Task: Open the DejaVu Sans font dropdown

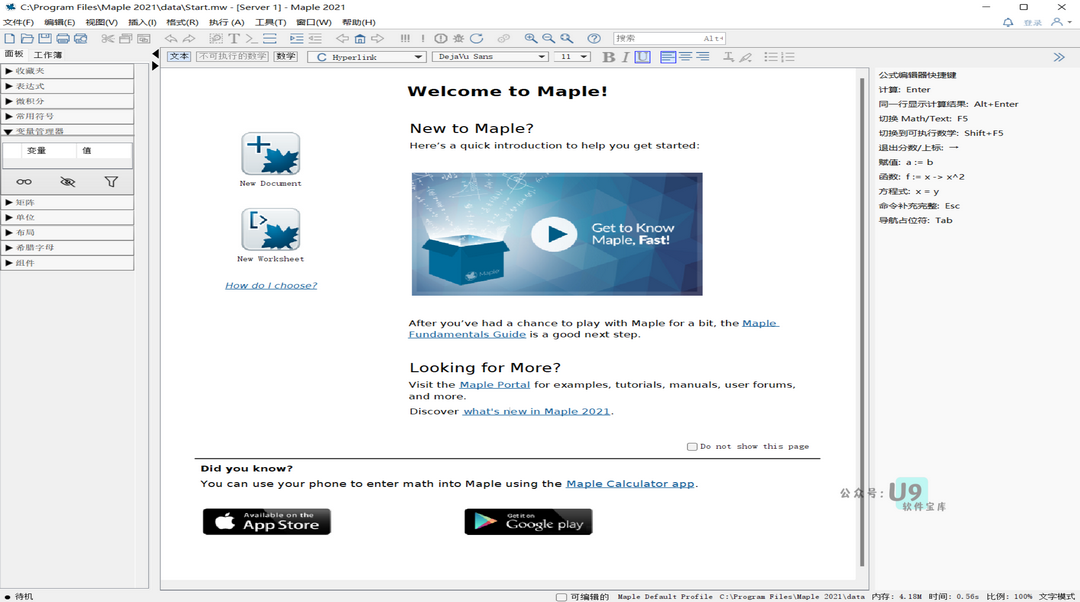Action: pos(490,57)
